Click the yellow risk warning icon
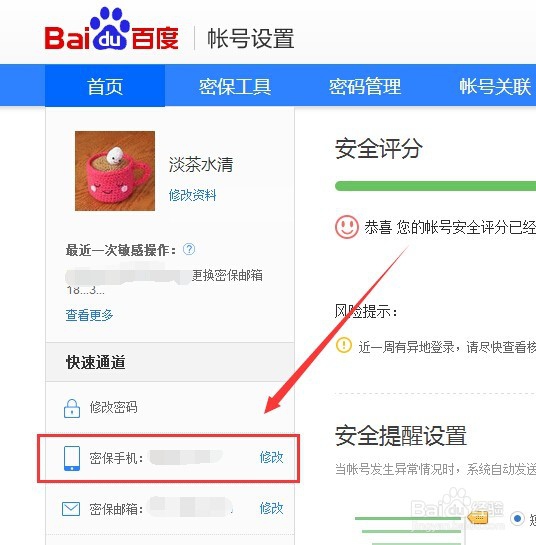 tap(344, 345)
